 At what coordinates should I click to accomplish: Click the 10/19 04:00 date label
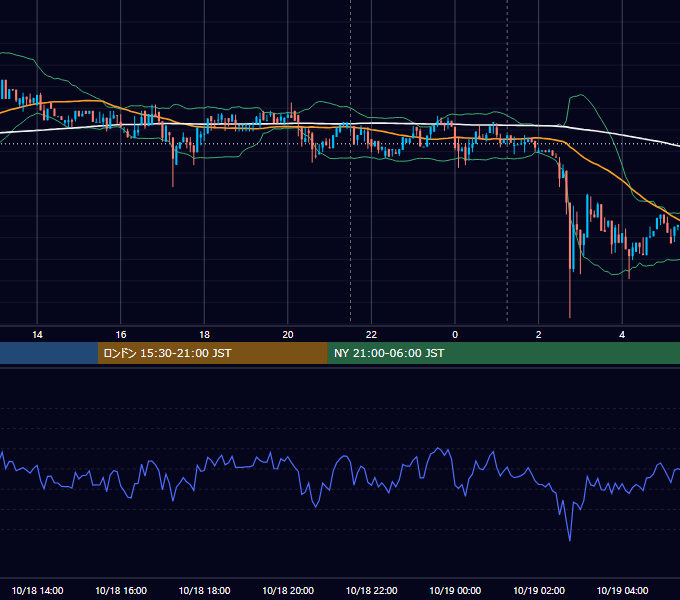622,590
